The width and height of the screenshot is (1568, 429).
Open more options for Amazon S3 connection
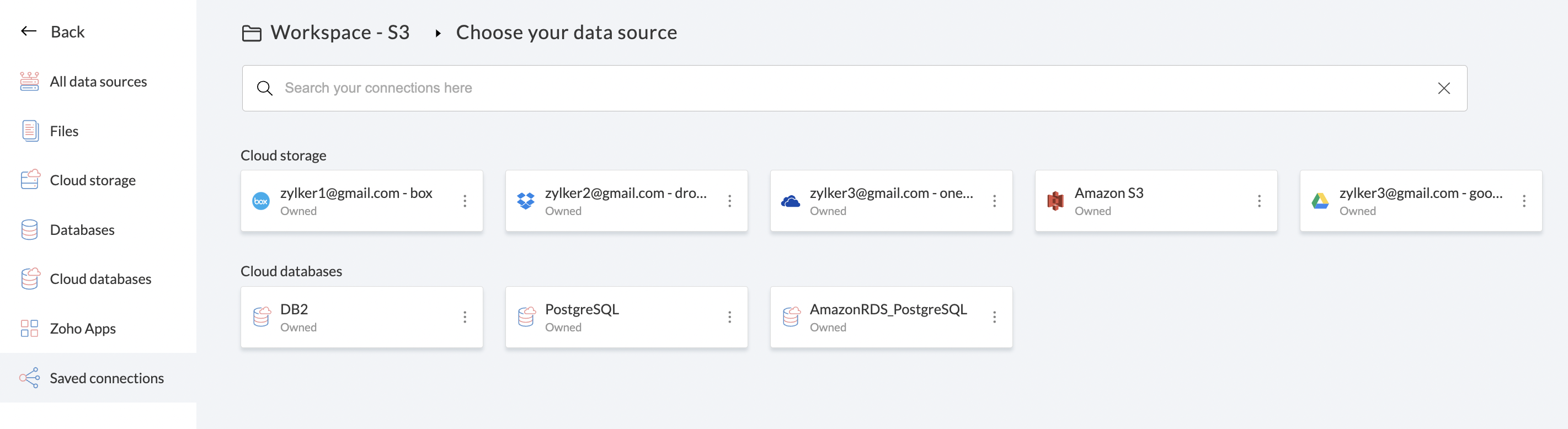(x=1259, y=201)
